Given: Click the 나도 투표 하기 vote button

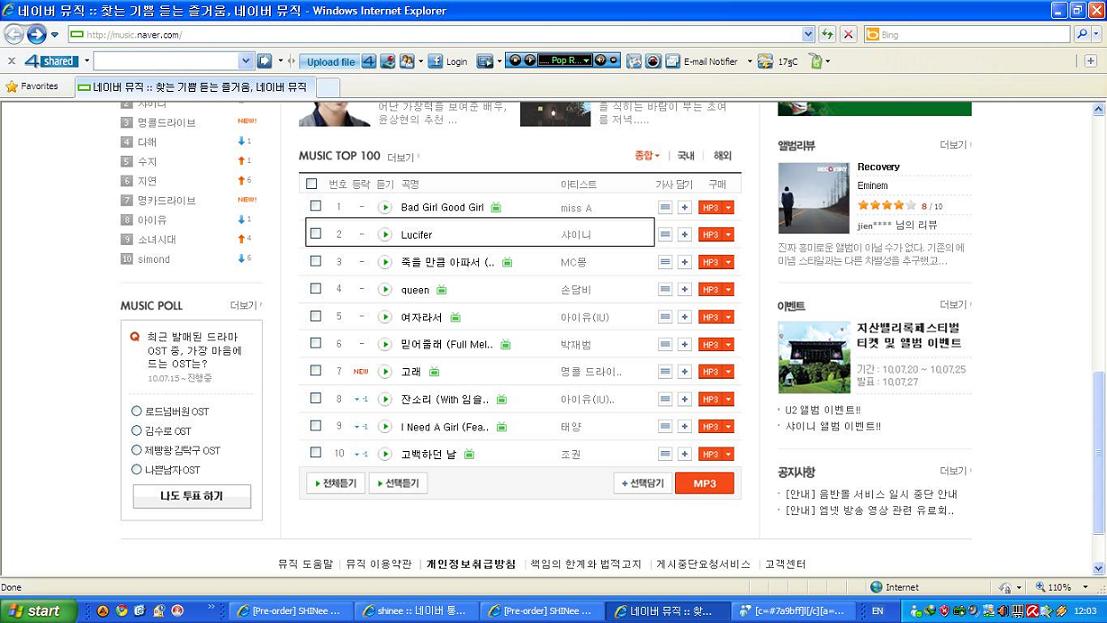Looking at the screenshot, I should (x=191, y=496).
